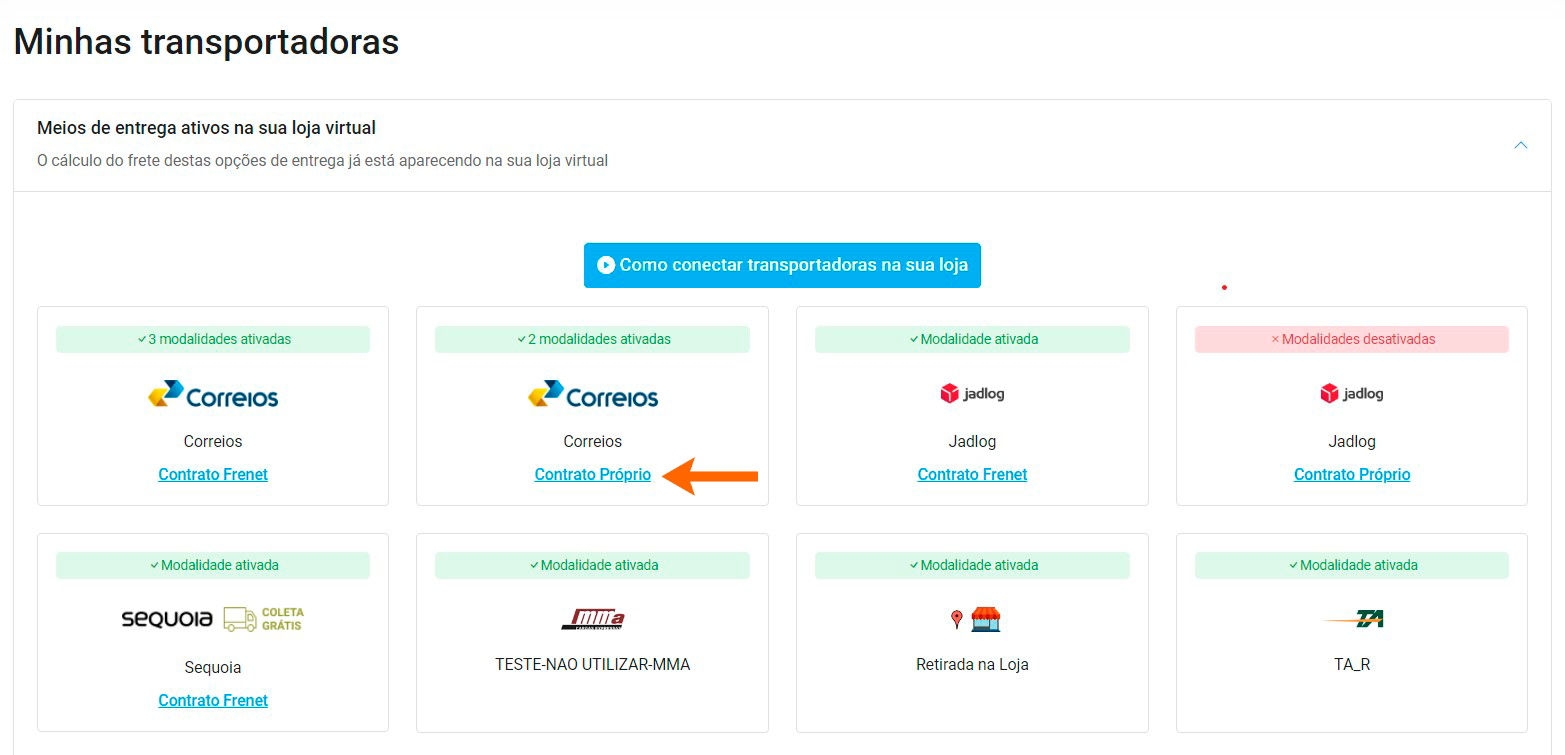1565x755 pixels.
Task: Click the 3 modalidades ativadas badge
Action: (213, 339)
